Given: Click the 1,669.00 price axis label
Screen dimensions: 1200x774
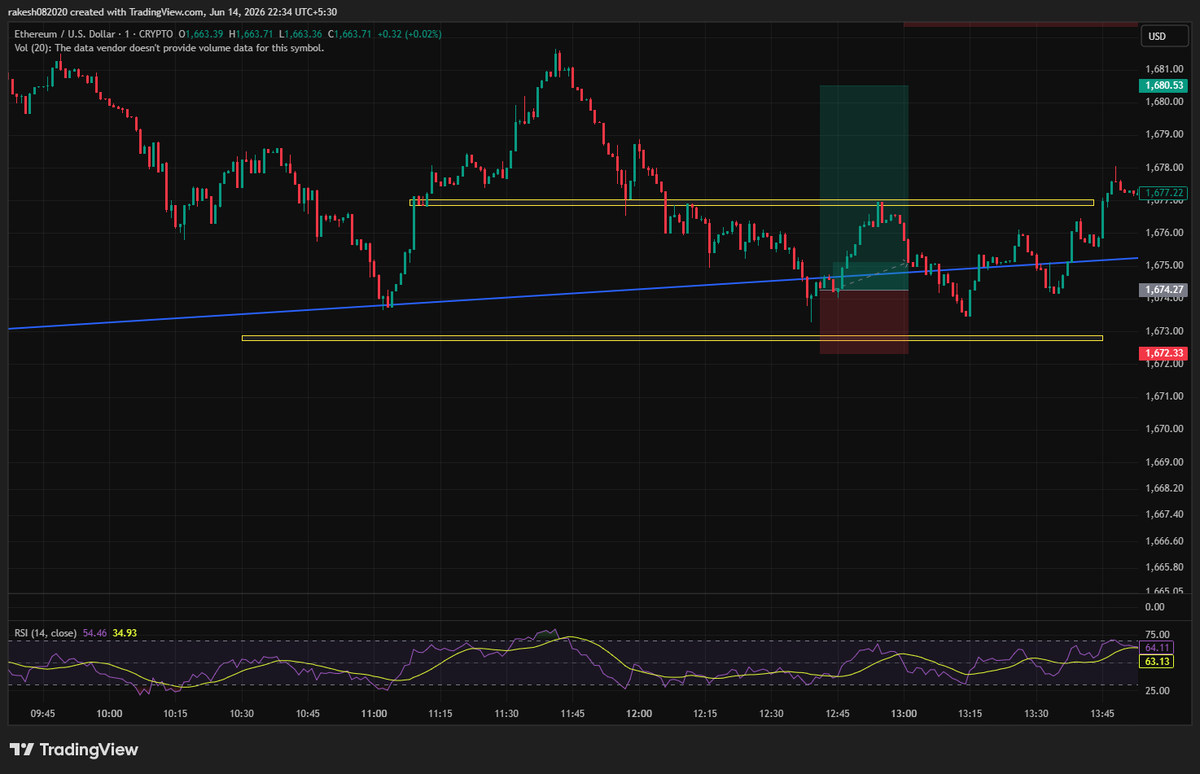Looking at the screenshot, I should click(x=1164, y=463).
